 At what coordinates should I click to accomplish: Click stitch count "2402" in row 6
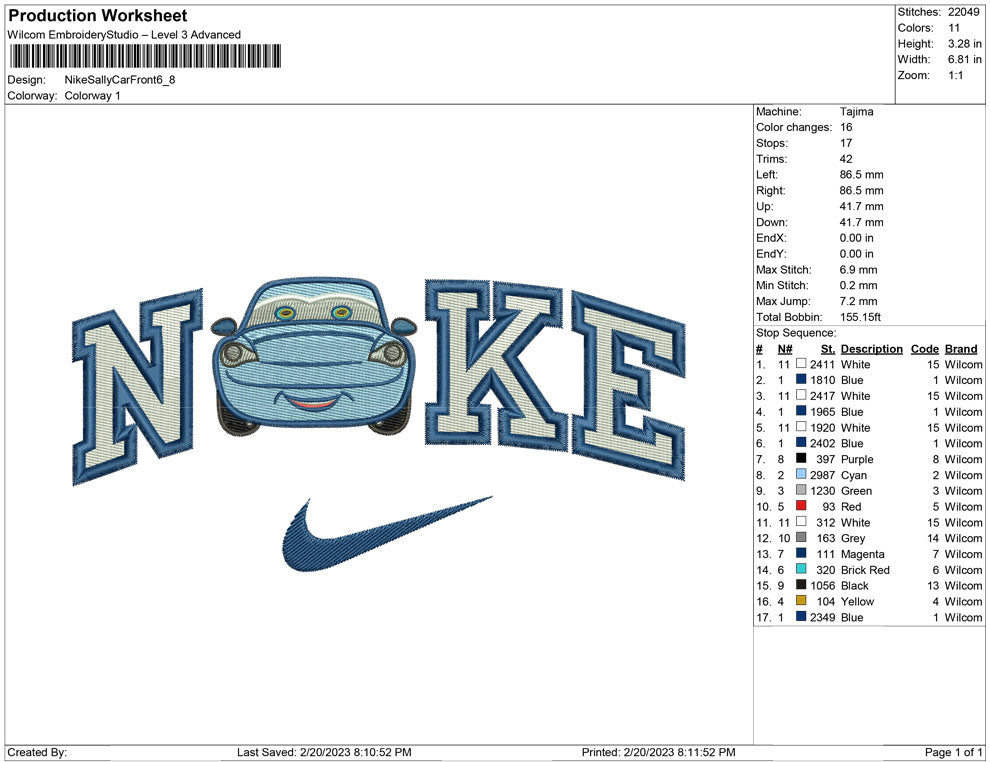pyautogui.click(x=823, y=443)
